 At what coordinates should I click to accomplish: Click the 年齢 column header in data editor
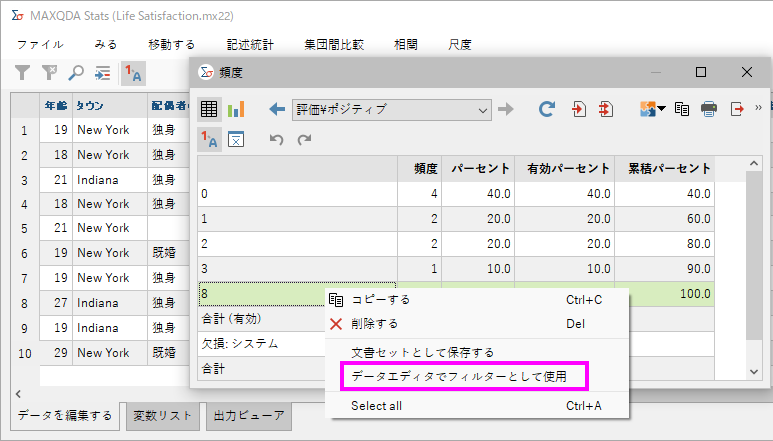coord(56,105)
